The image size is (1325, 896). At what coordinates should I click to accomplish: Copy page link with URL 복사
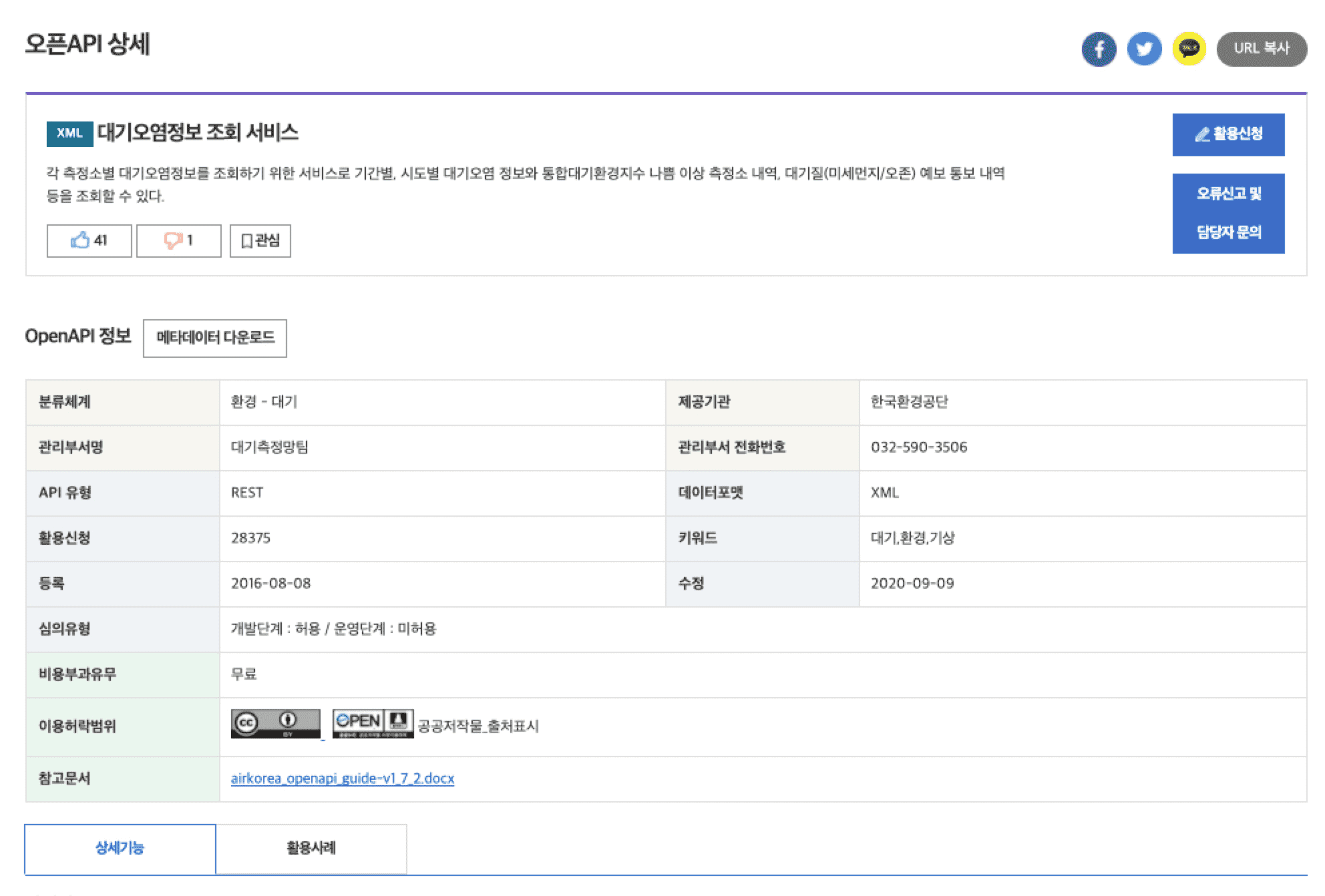pos(1261,49)
